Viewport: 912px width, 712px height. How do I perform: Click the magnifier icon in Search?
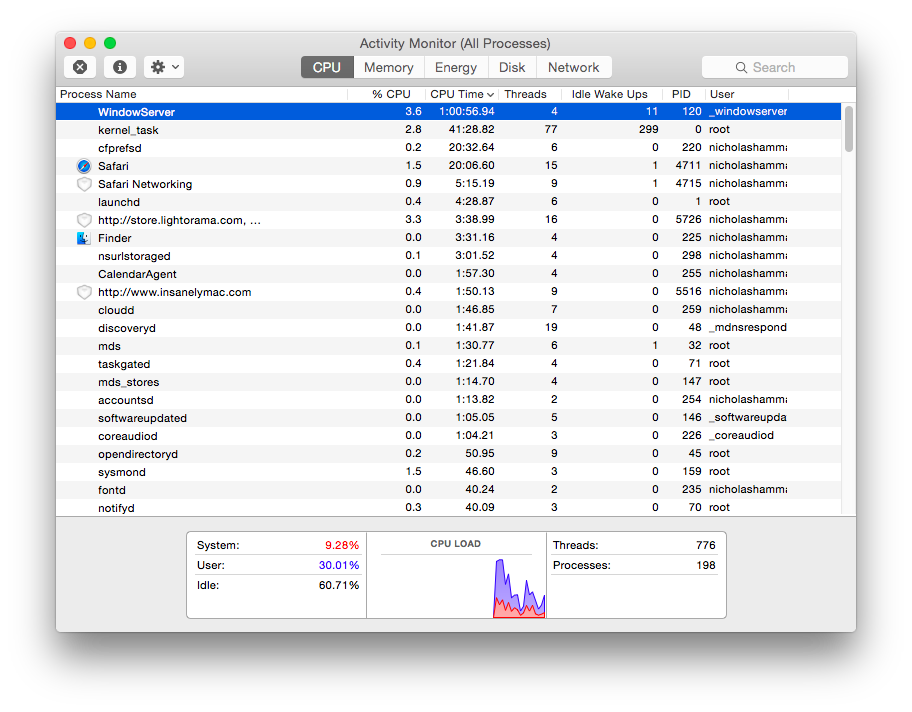pyautogui.click(x=741, y=67)
